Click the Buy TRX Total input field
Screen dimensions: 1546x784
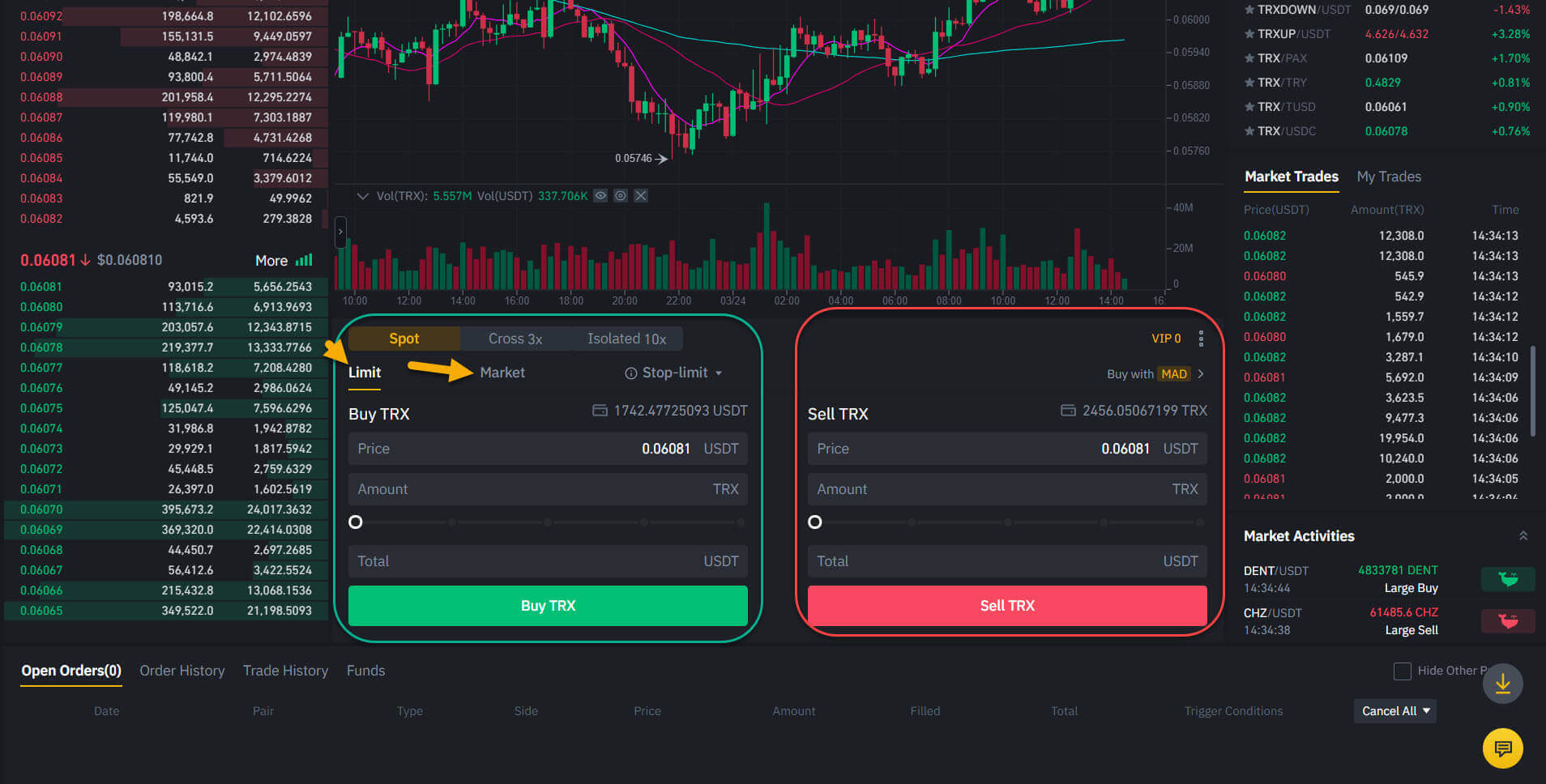click(x=548, y=561)
